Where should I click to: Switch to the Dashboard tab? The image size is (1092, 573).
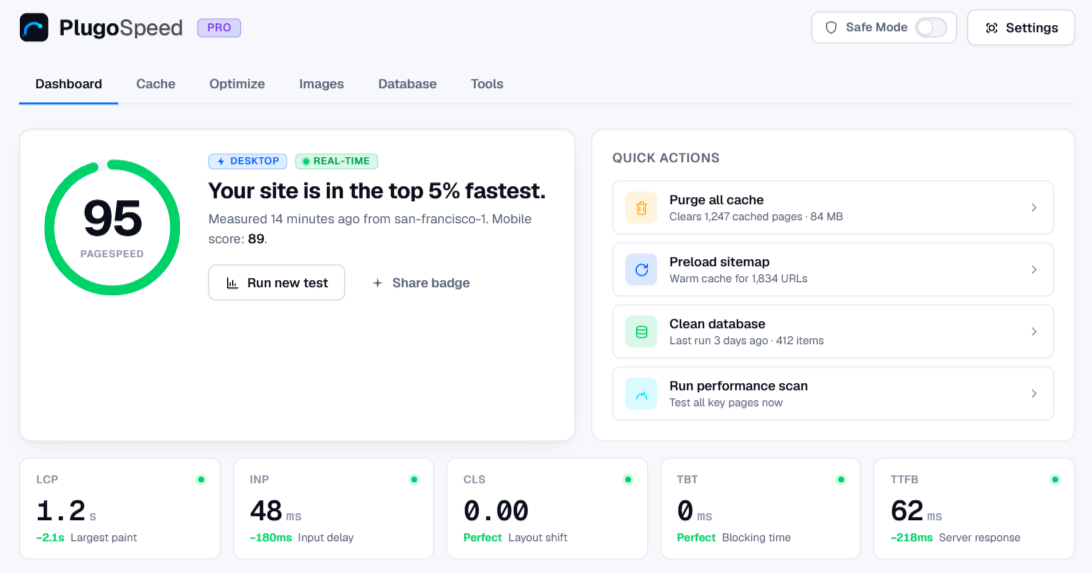pyautogui.click(x=68, y=84)
